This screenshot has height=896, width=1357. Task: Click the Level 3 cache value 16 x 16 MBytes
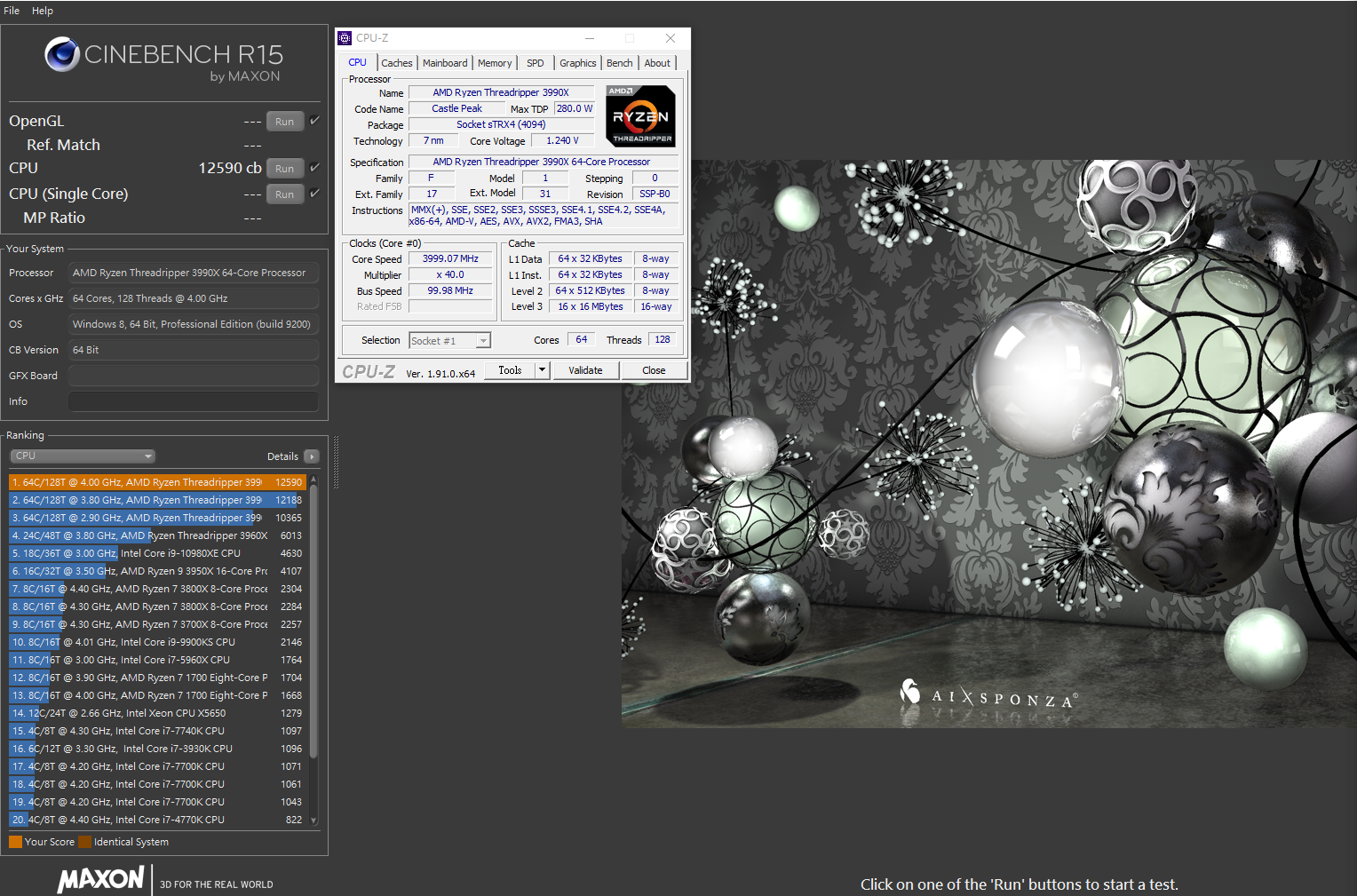coord(590,306)
